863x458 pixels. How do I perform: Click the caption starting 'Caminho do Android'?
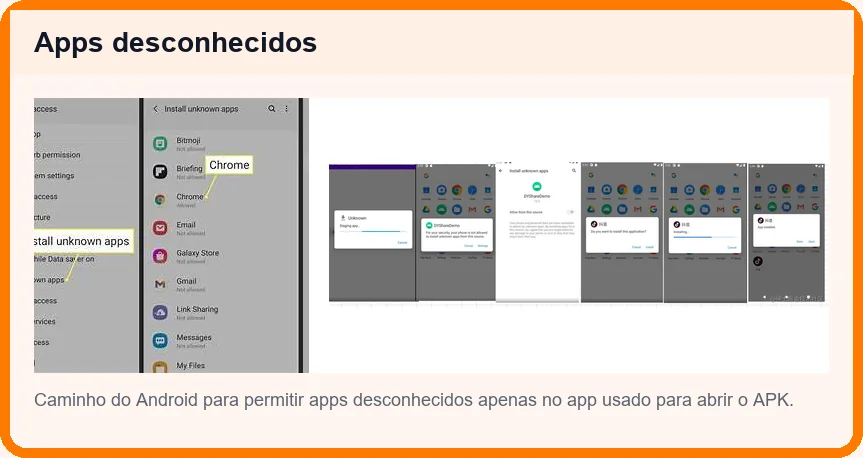(x=414, y=400)
